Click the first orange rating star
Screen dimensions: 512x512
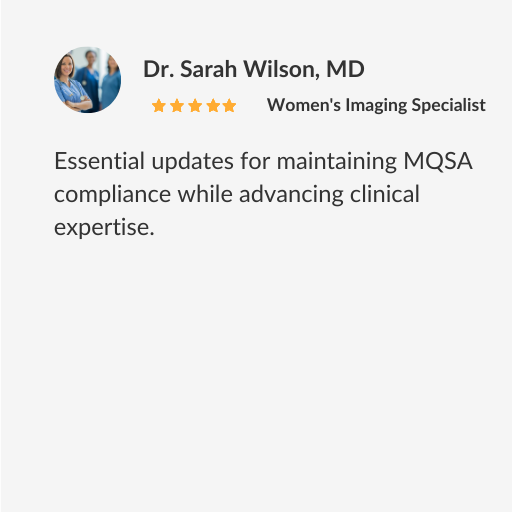pyautogui.click(x=159, y=106)
